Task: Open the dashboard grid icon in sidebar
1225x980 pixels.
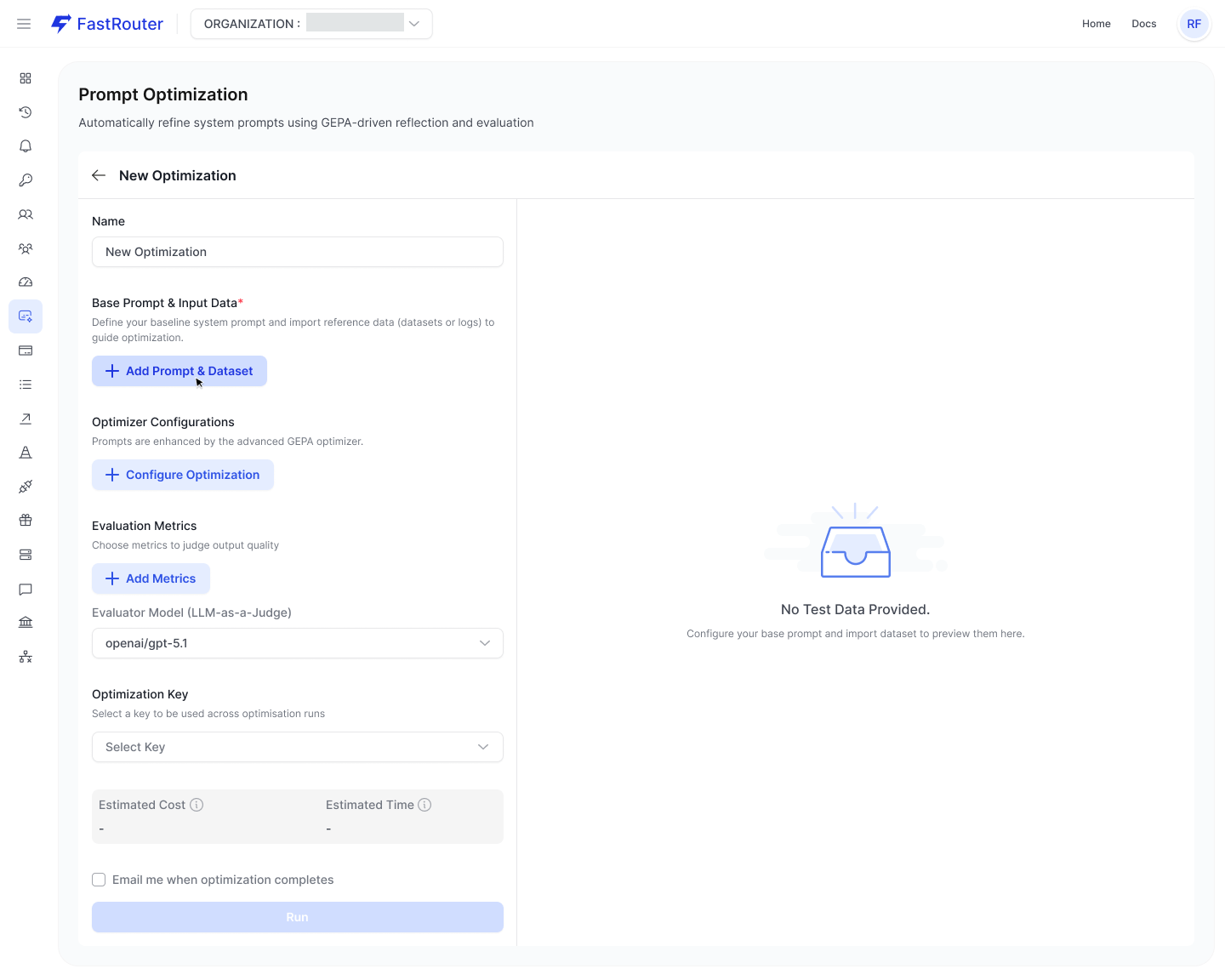Action: coord(26,78)
